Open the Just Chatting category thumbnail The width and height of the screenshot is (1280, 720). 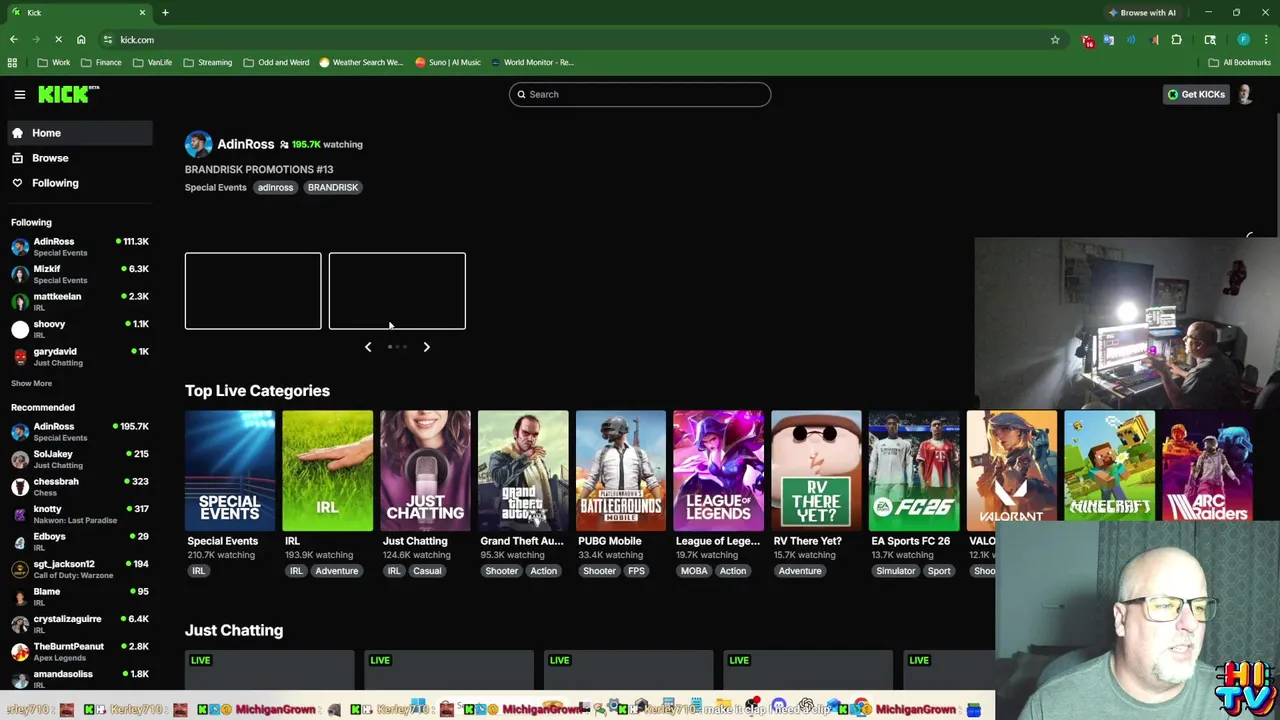[x=425, y=470]
